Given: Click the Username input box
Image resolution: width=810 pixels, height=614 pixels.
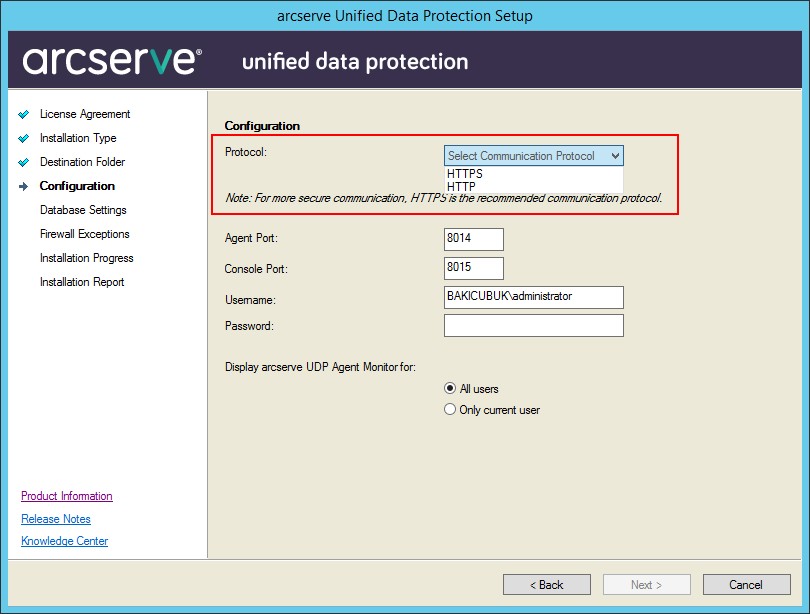Looking at the screenshot, I should pos(534,297).
